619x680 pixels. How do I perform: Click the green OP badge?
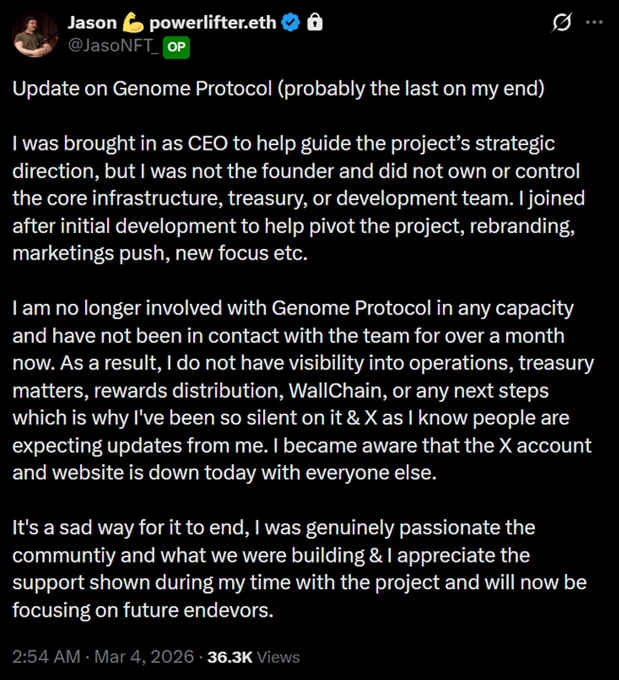point(176,47)
